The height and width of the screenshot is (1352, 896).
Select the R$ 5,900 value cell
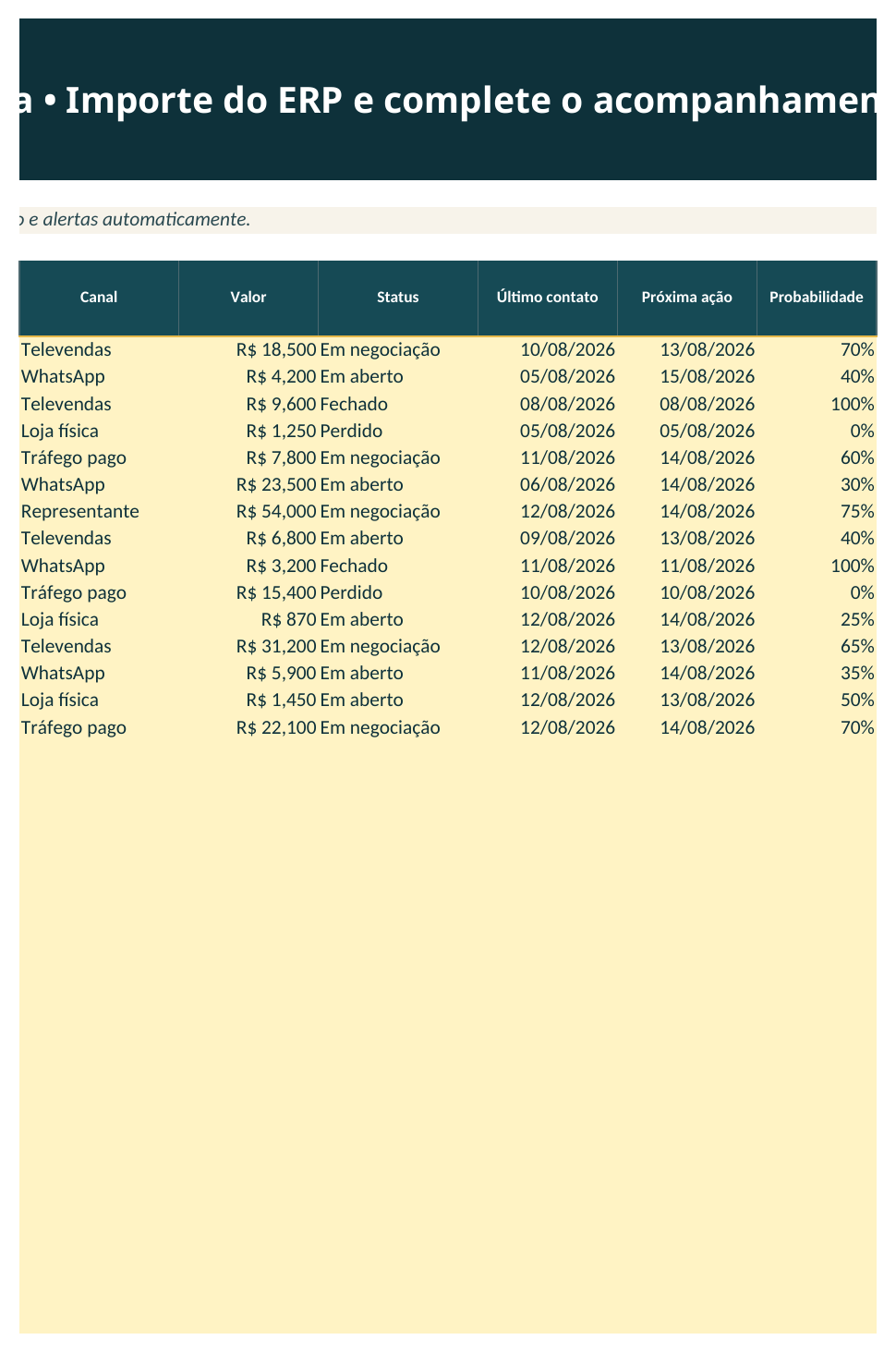(x=248, y=673)
